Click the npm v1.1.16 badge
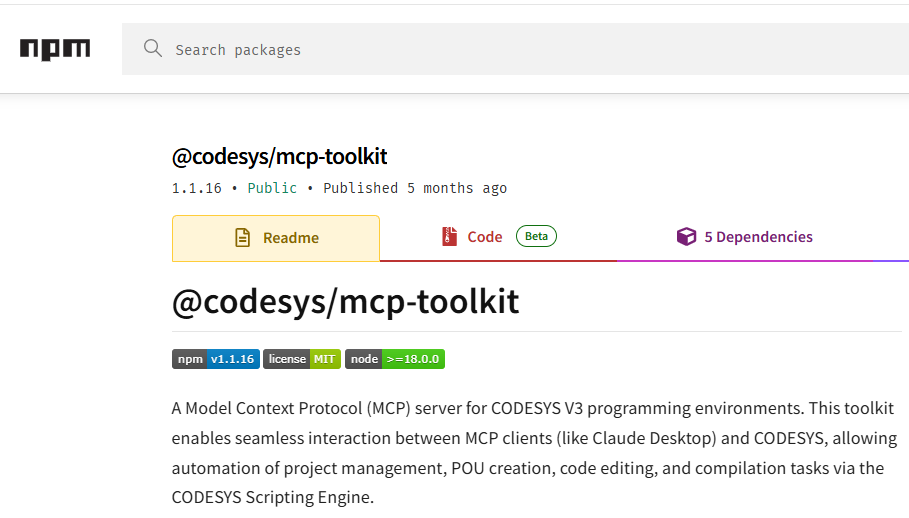Screen dimensions: 909x518 point(215,359)
